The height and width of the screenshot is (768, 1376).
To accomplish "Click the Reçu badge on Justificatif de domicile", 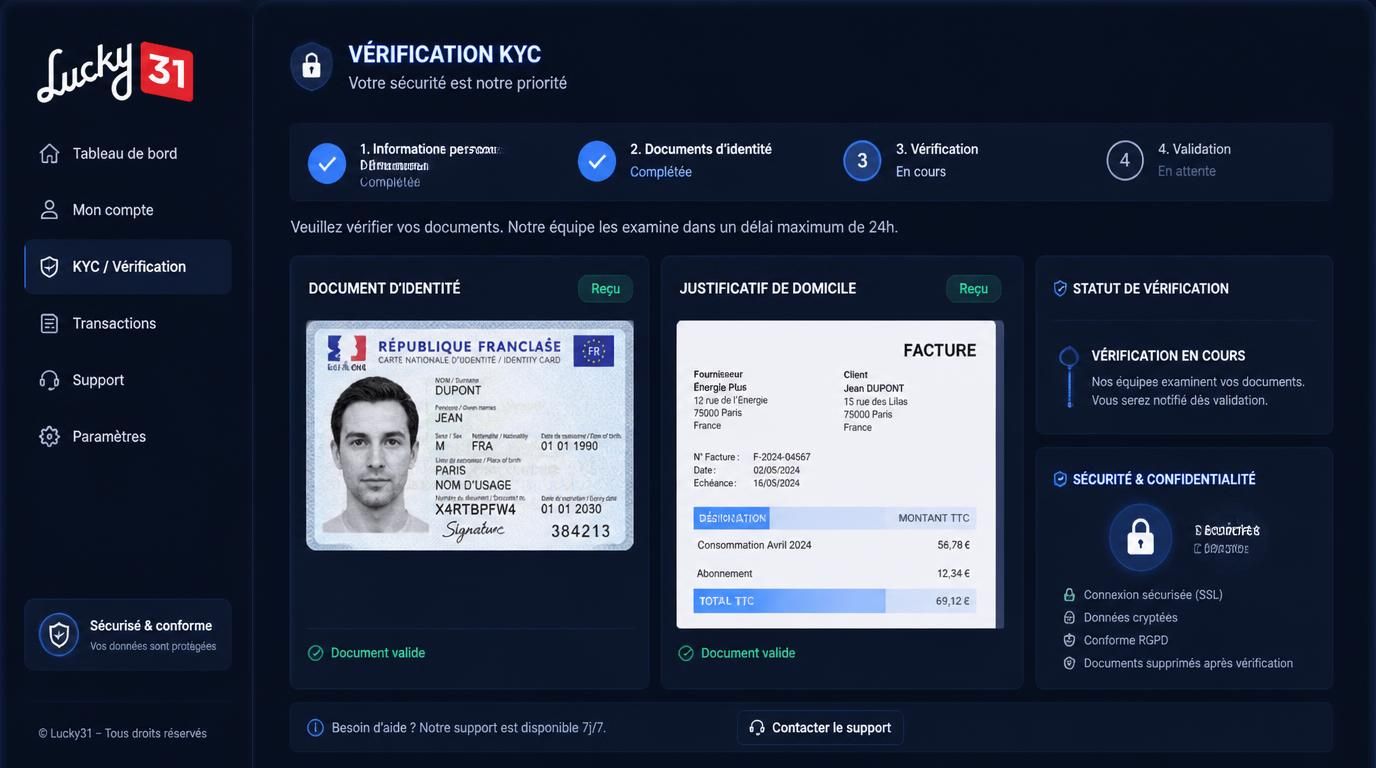I will pos(973,289).
